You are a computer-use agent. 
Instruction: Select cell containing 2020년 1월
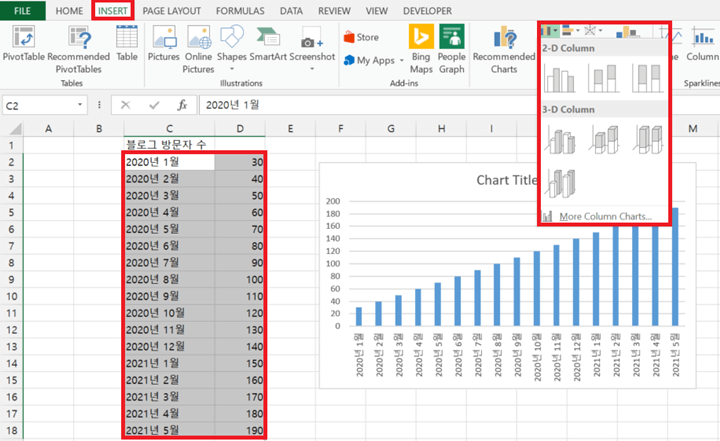(x=169, y=162)
